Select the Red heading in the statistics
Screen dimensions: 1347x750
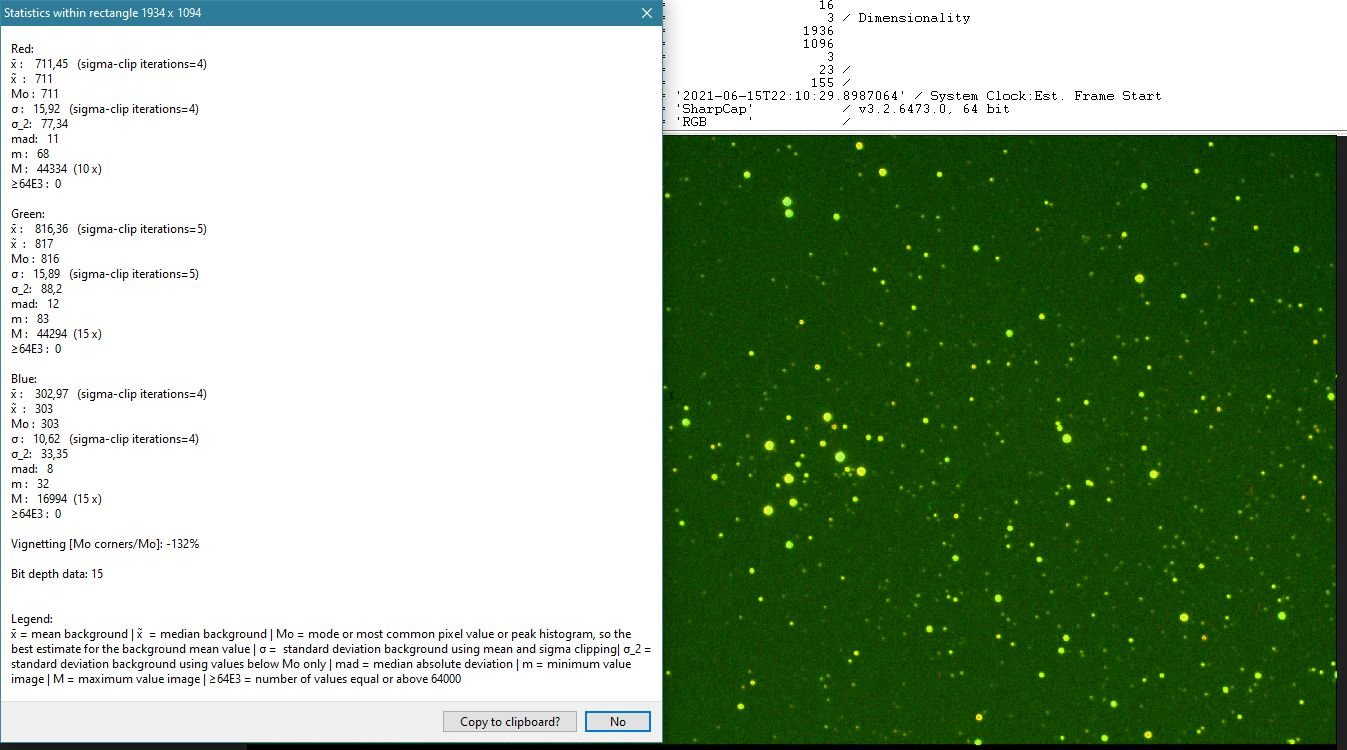click(21, 49)
